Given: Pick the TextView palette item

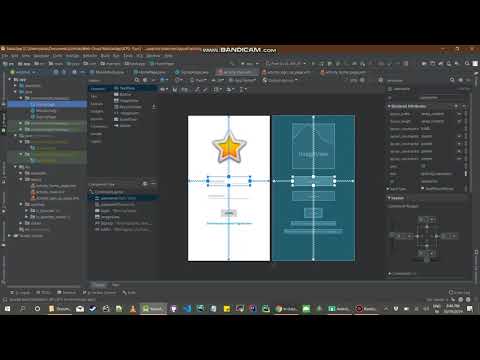Looking at the screenshot, I should tap(124, 88).
